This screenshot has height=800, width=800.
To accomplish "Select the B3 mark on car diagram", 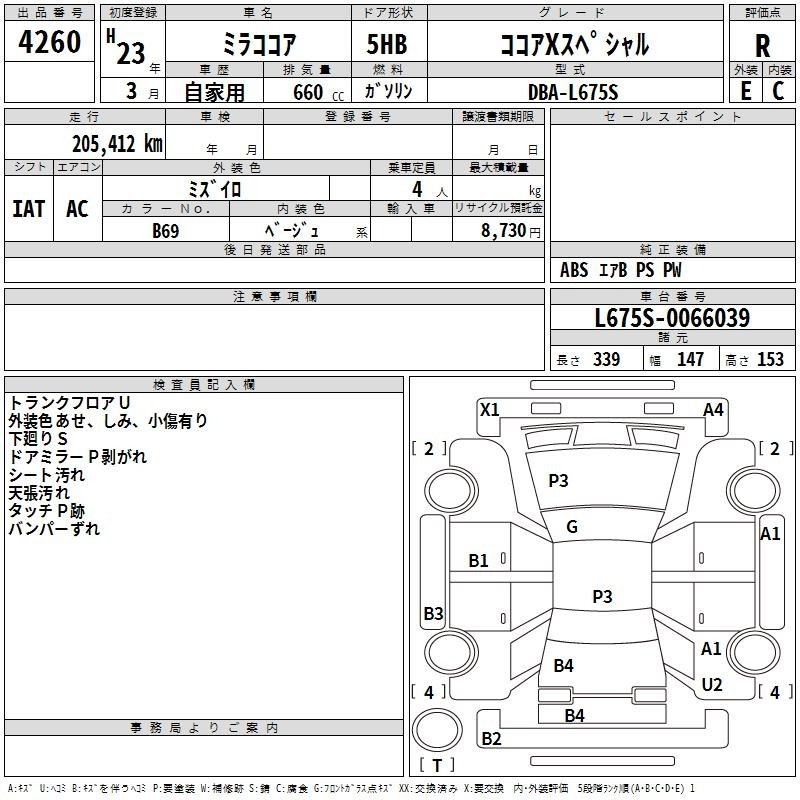I will click(433, 613).
